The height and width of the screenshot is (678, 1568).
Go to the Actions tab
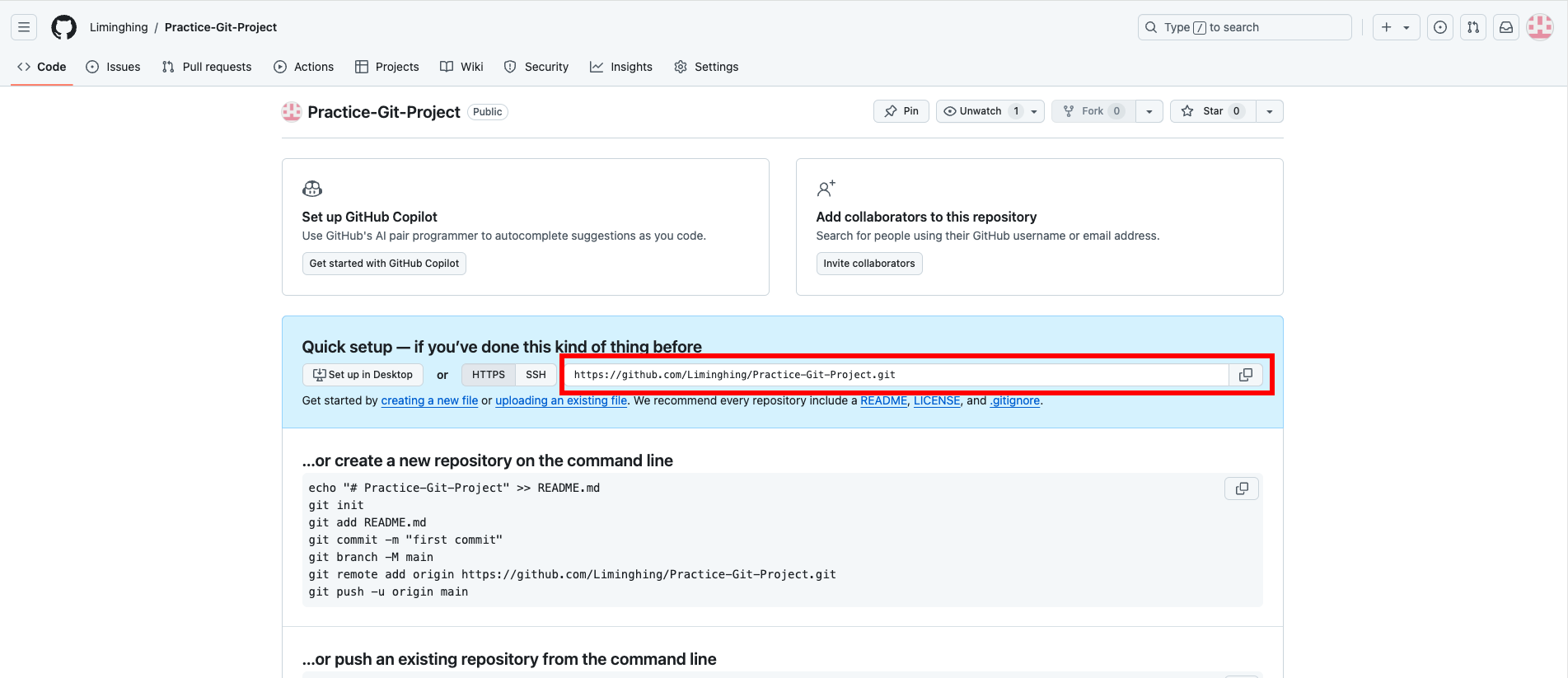coord(304,67)
